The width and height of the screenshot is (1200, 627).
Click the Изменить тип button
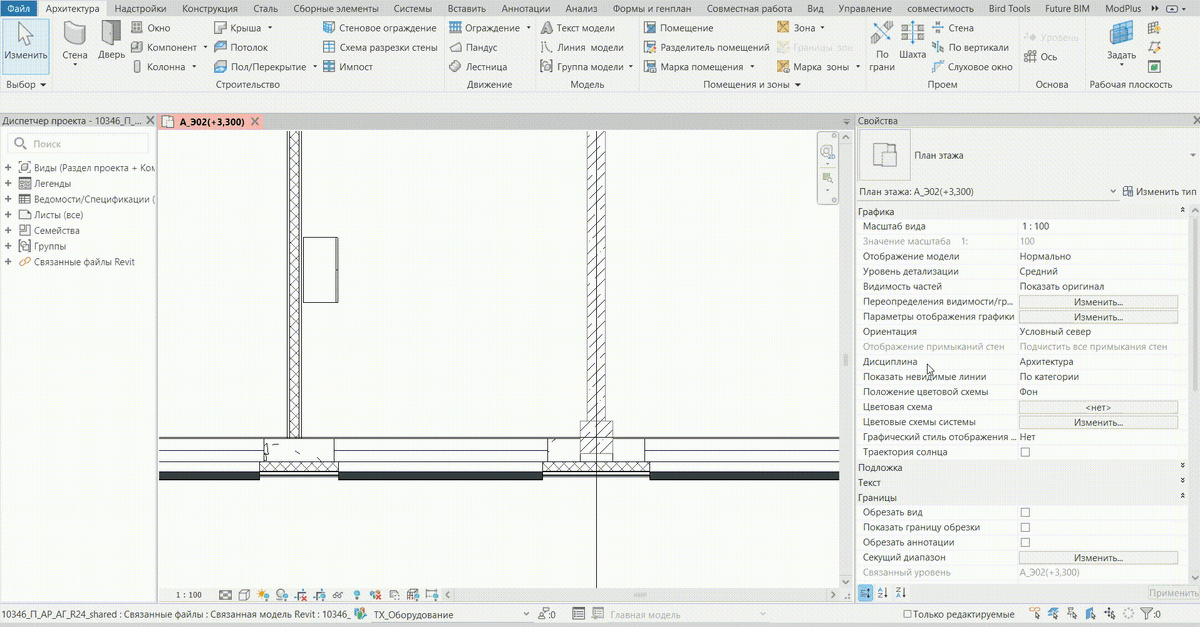click(1159, 191)
